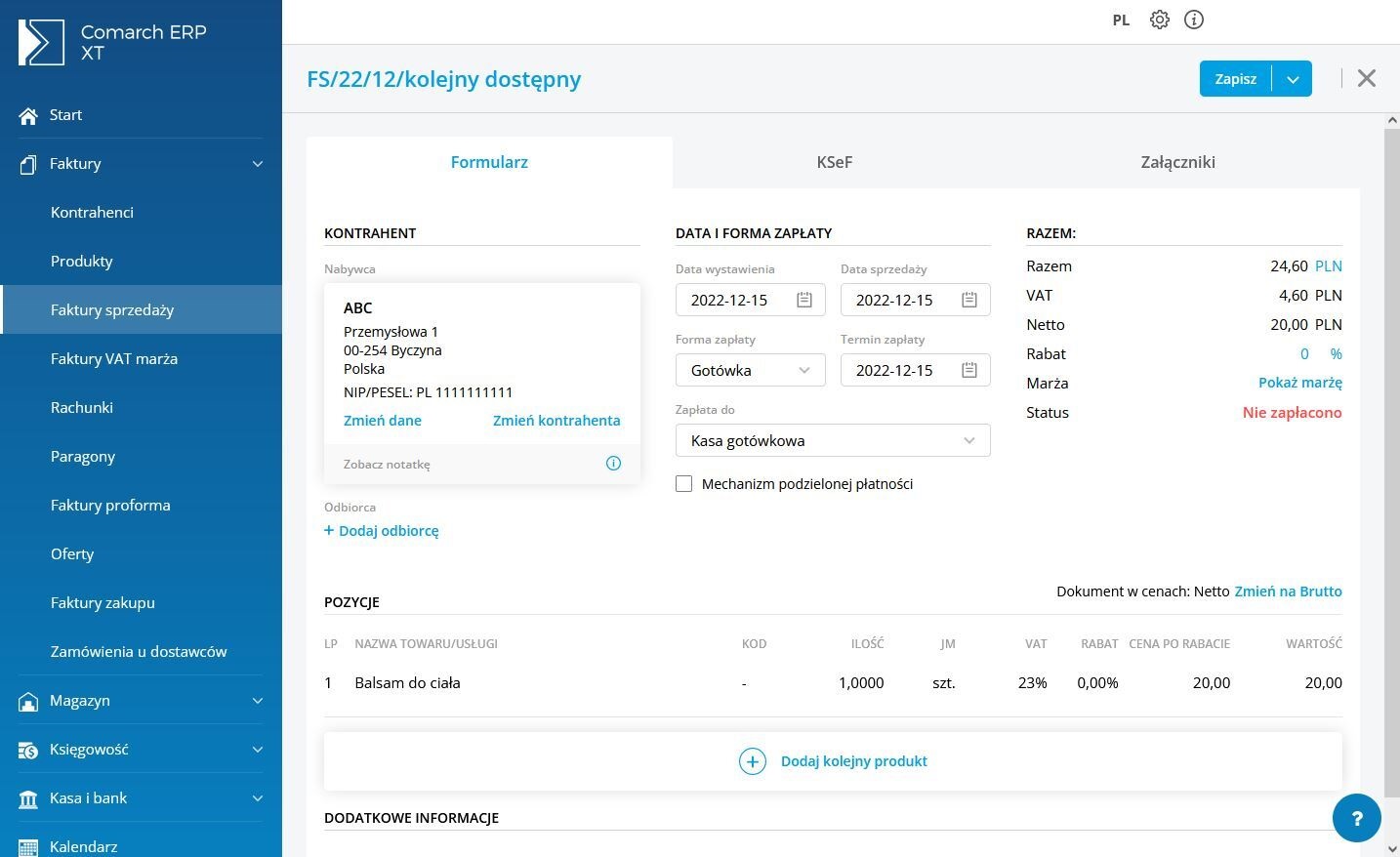Image resolution: width=1400 pixels, height=857 pixels.
Task: Click the info icon beside Zobacz notatkę
Action: [x=613, y=463]
